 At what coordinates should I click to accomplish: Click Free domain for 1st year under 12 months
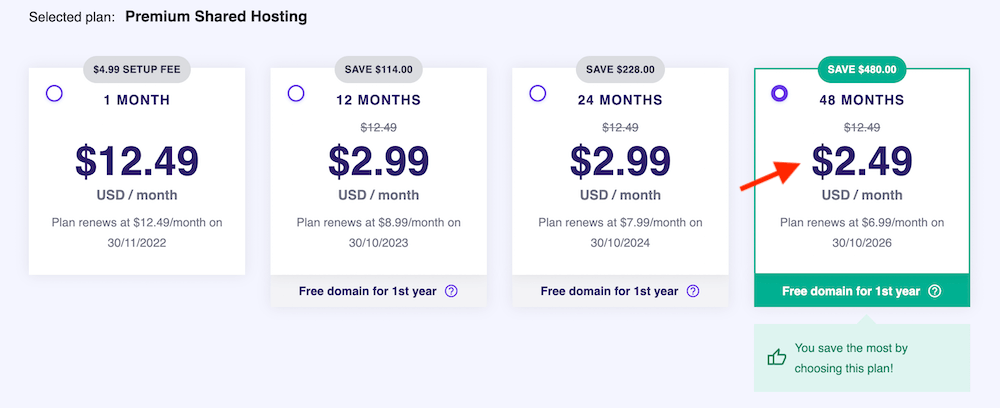(367, 292)
